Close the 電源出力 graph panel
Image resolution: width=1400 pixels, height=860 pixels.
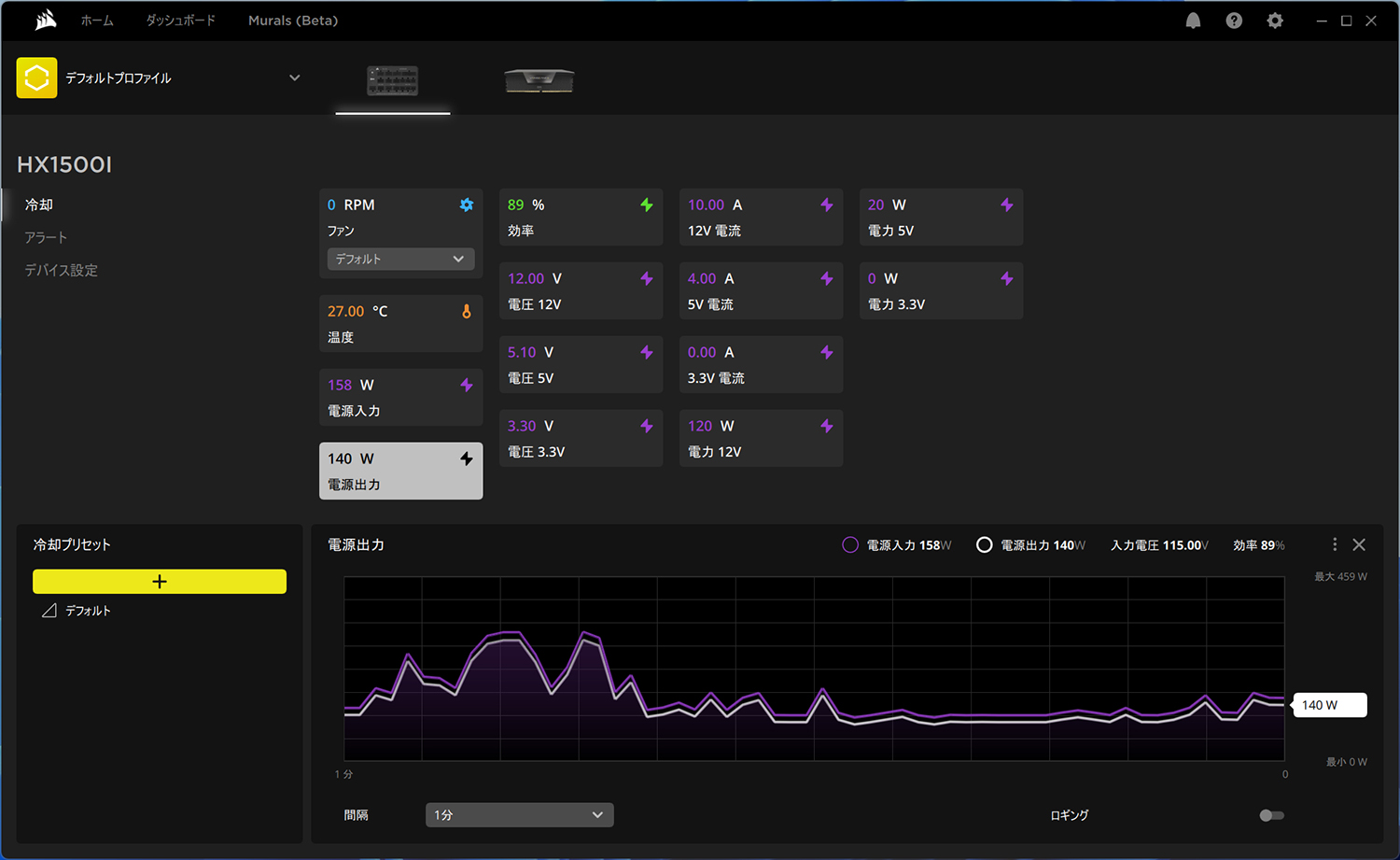tap(1359, 544)
